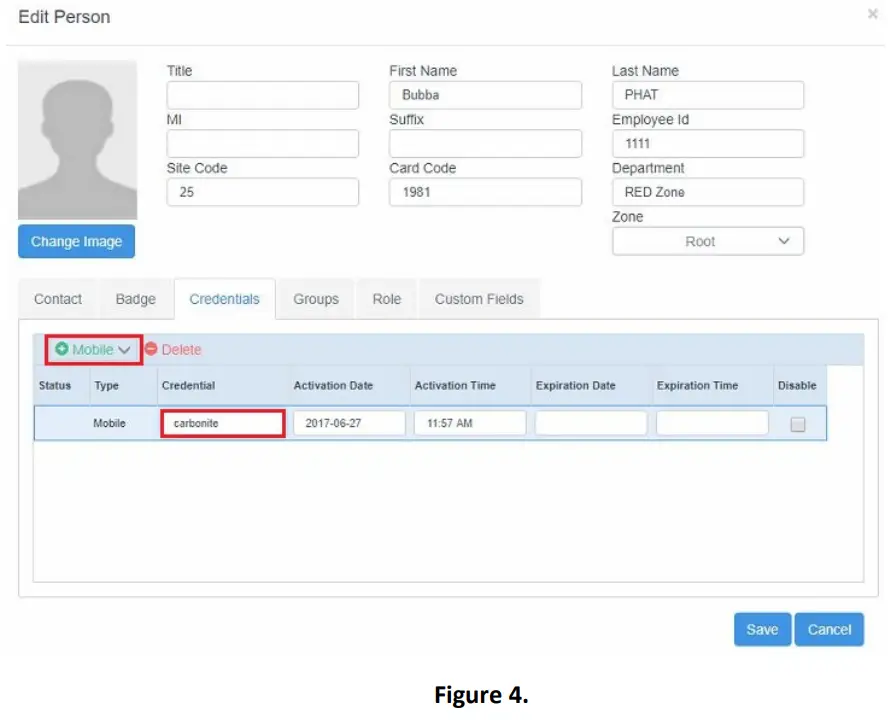
Task: Select the Expiration Date field
Action: (589, 422)
